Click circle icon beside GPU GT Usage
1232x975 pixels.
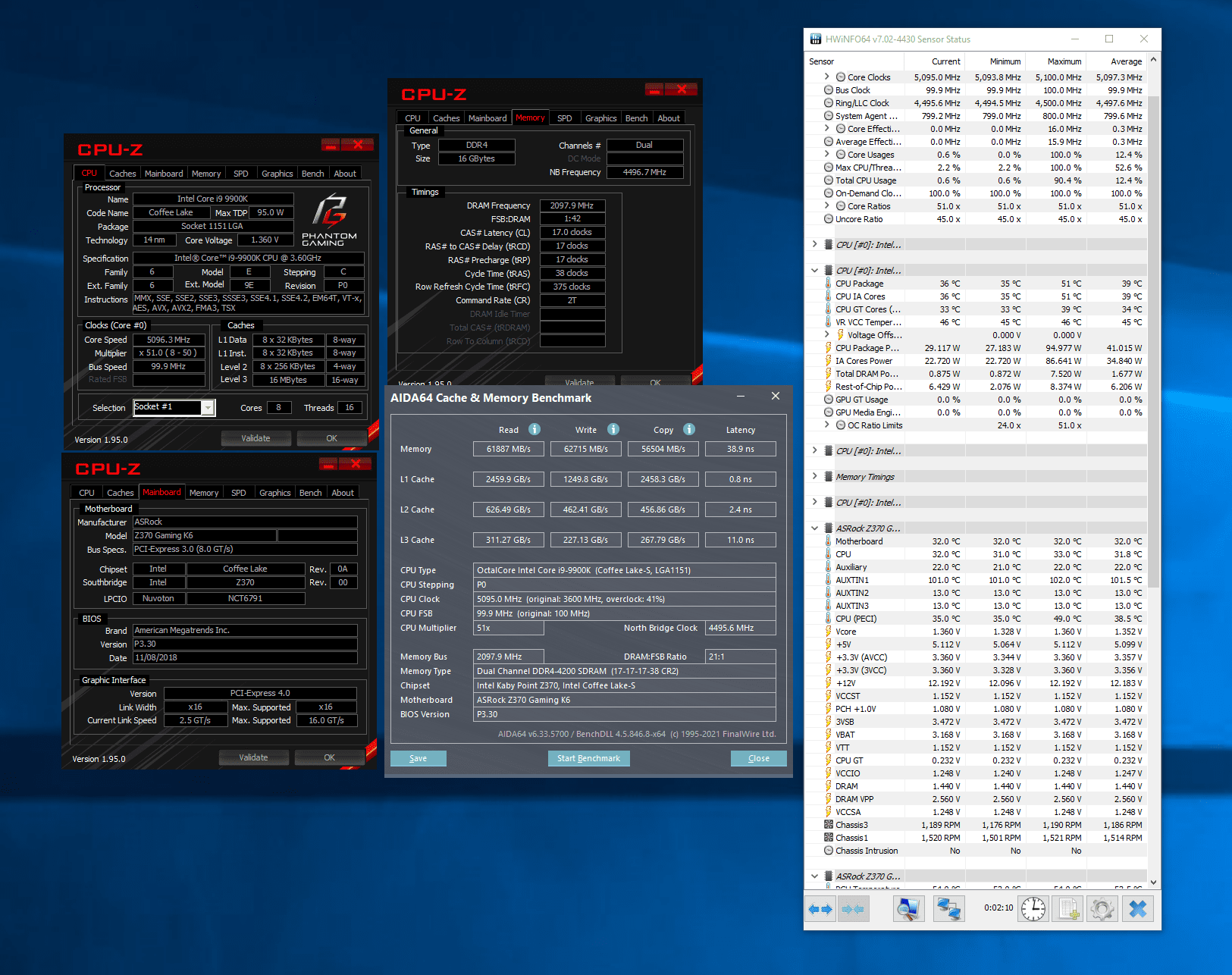click(x=829, y=400)
